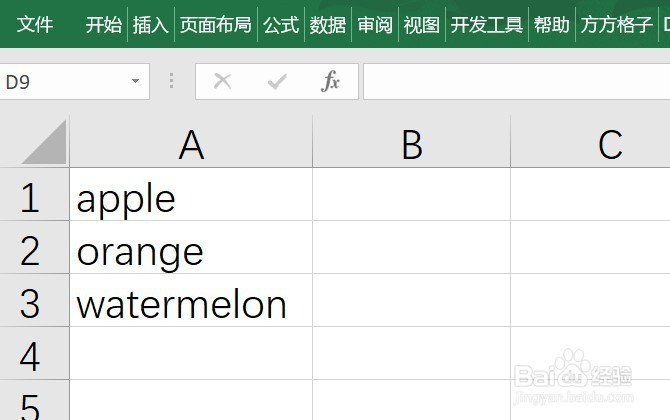This screenshot has height=420, width=670.
Task: Expand the Name Box dropdown arrow
Action: coord(135,81)
